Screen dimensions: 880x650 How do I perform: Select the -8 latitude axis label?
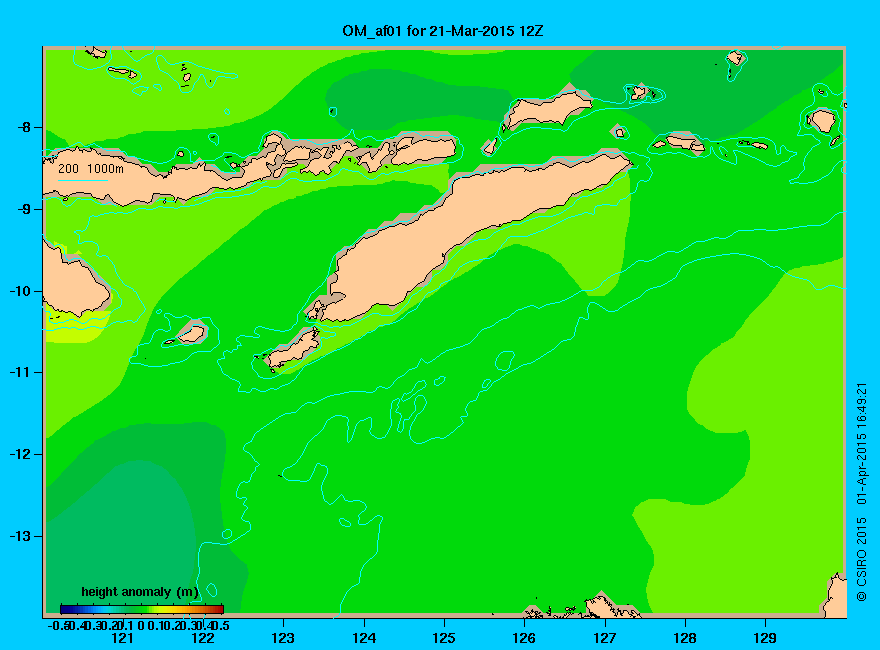[25, 127]
